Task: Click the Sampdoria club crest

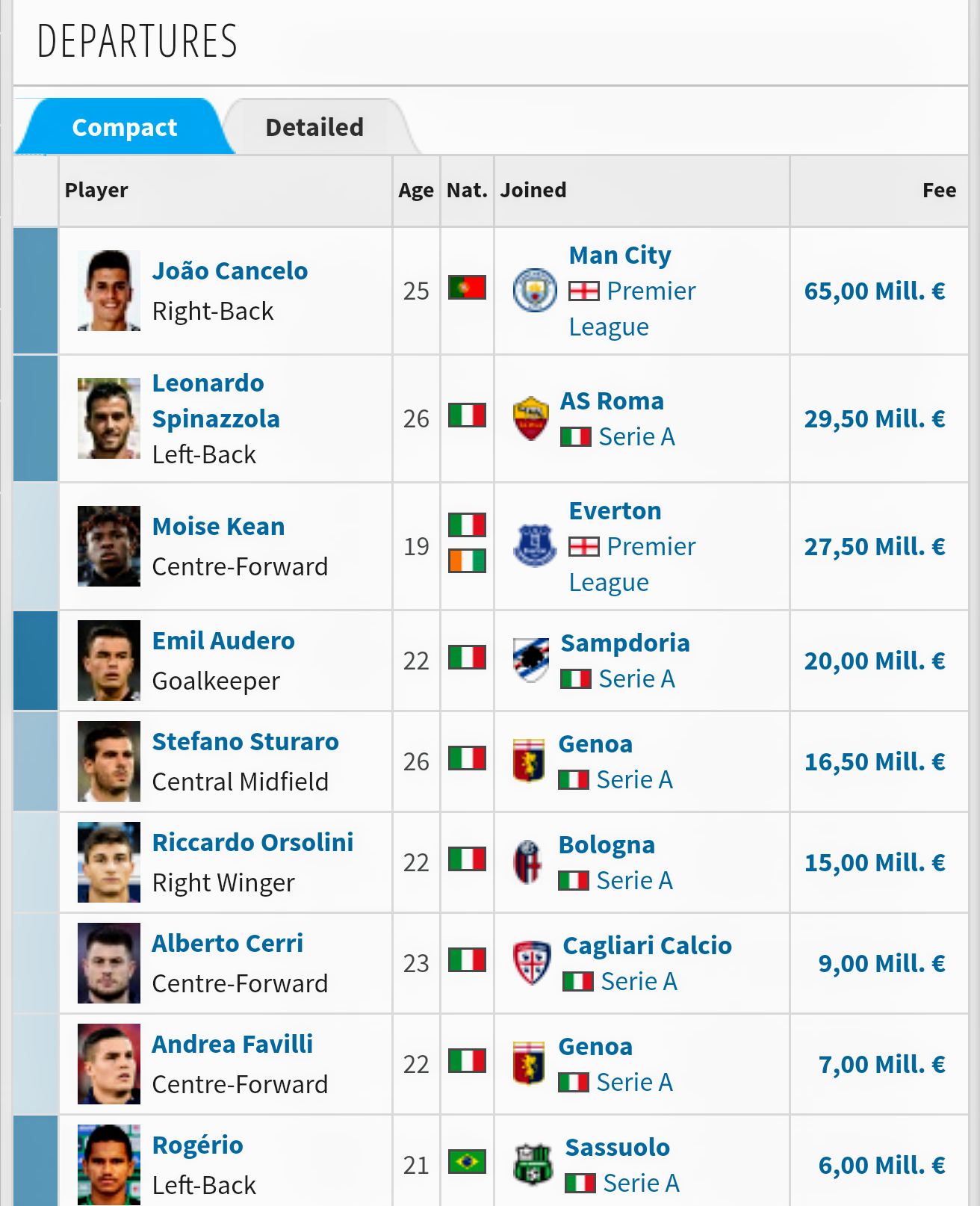Action: (531, 661)
